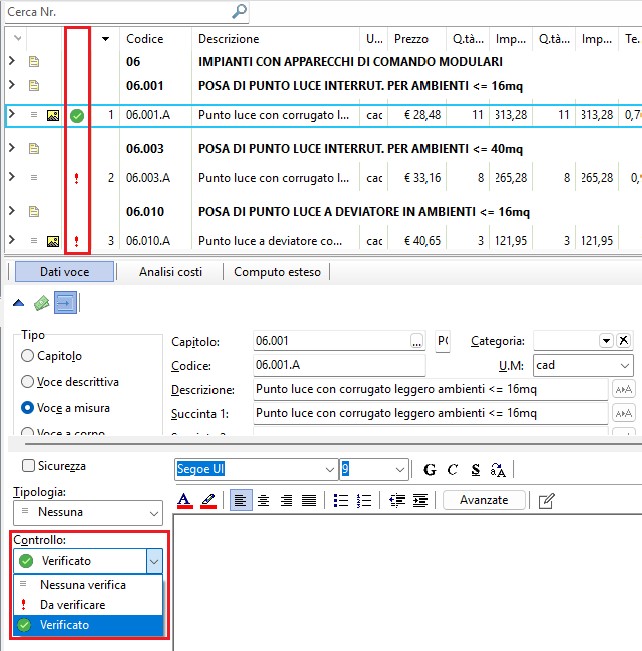Choose Verificato from the dropdown list

click(x=88, y=625)
